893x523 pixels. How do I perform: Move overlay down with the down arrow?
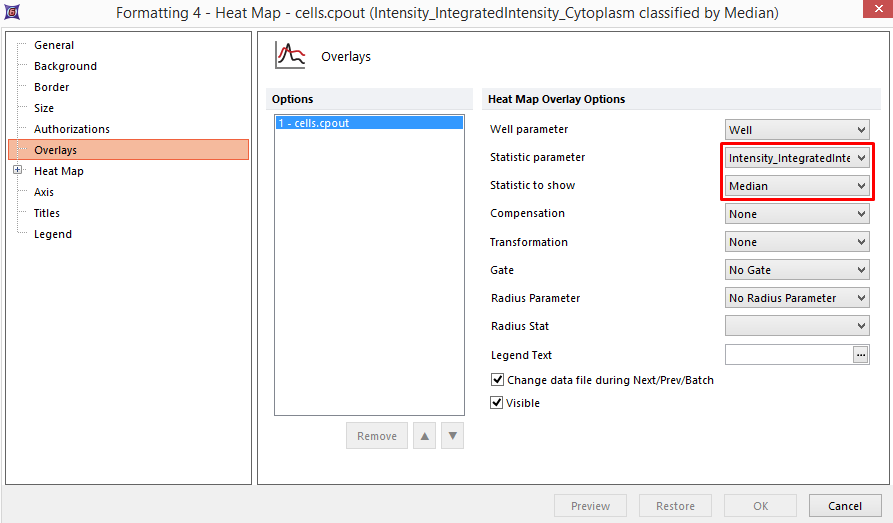[x=453, y=436]
